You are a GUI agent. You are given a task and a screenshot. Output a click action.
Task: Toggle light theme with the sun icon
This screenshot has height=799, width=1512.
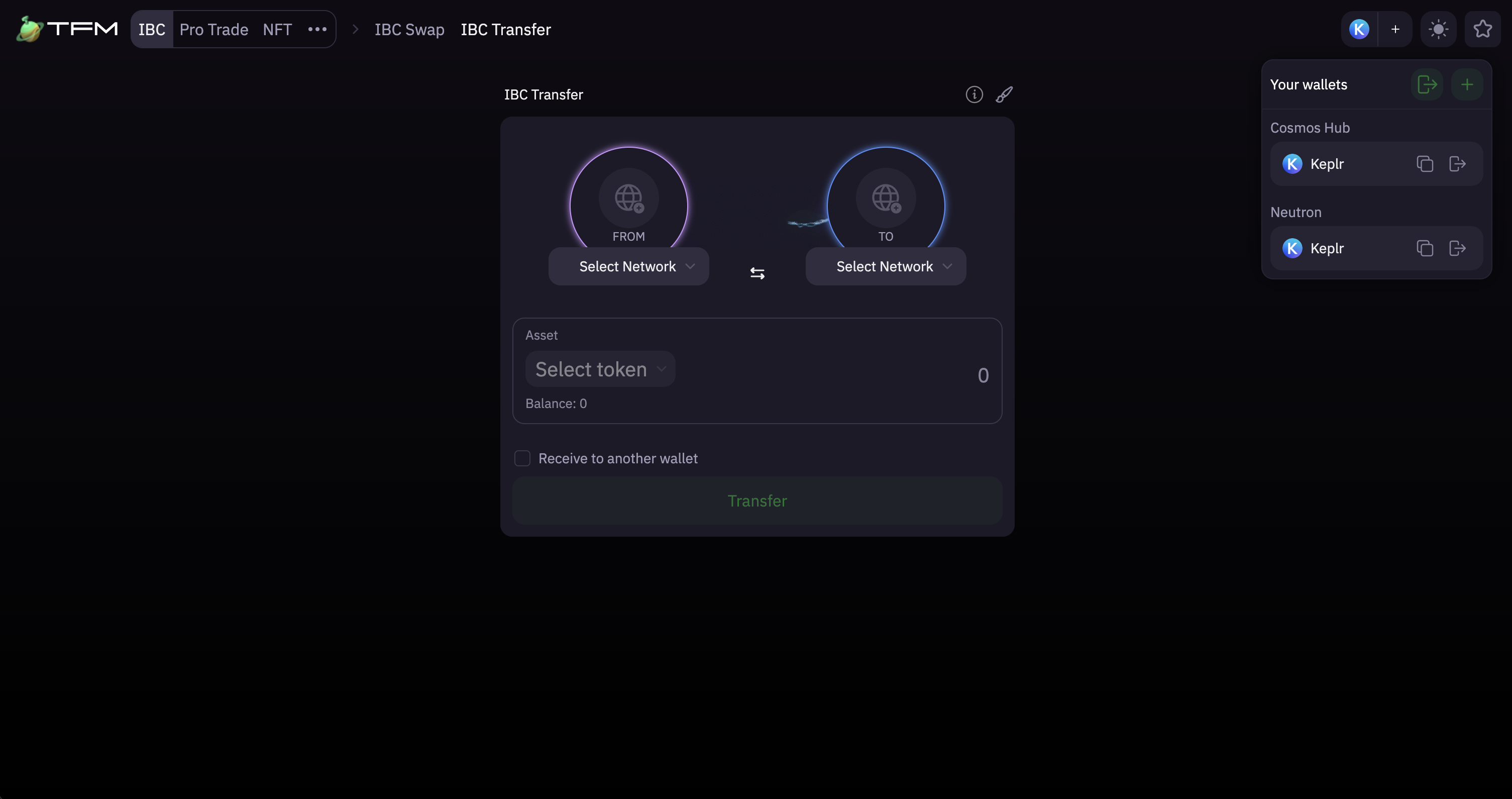(1438, 29)
